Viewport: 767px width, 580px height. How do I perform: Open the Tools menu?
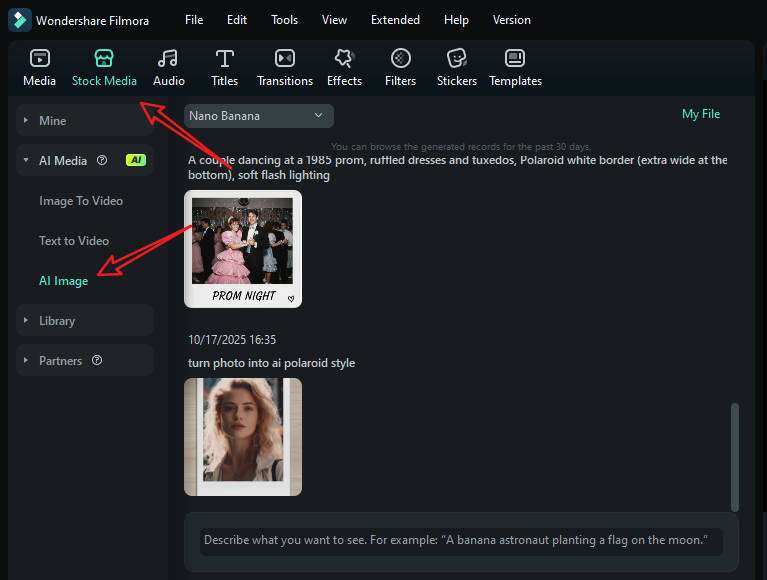pos(284,20)
